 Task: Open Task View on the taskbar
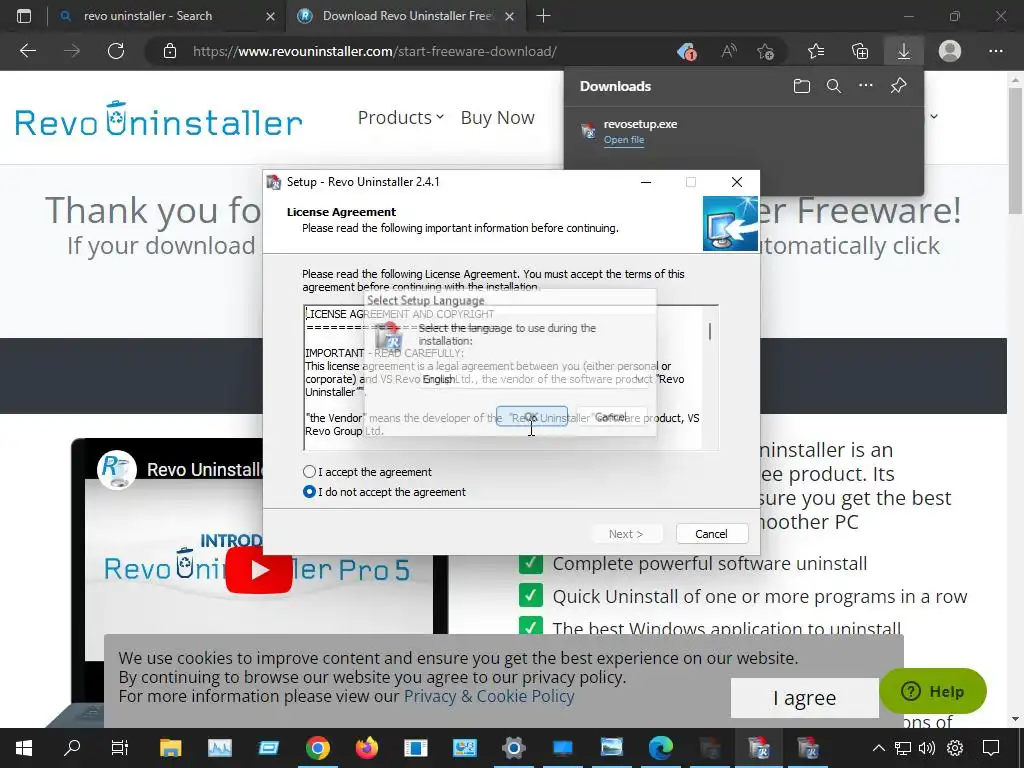click(x=120, y=748)
